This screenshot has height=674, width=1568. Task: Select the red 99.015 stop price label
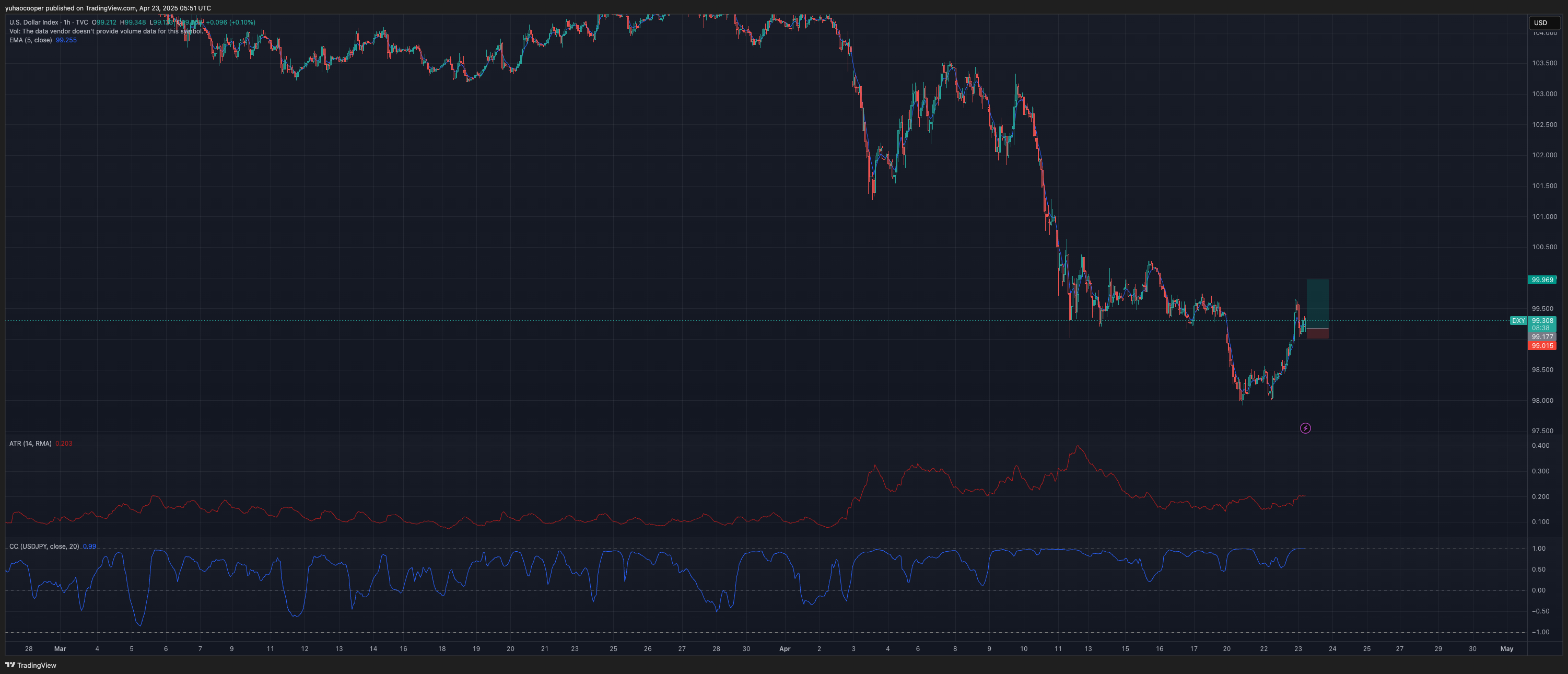tap(1542, 345)
